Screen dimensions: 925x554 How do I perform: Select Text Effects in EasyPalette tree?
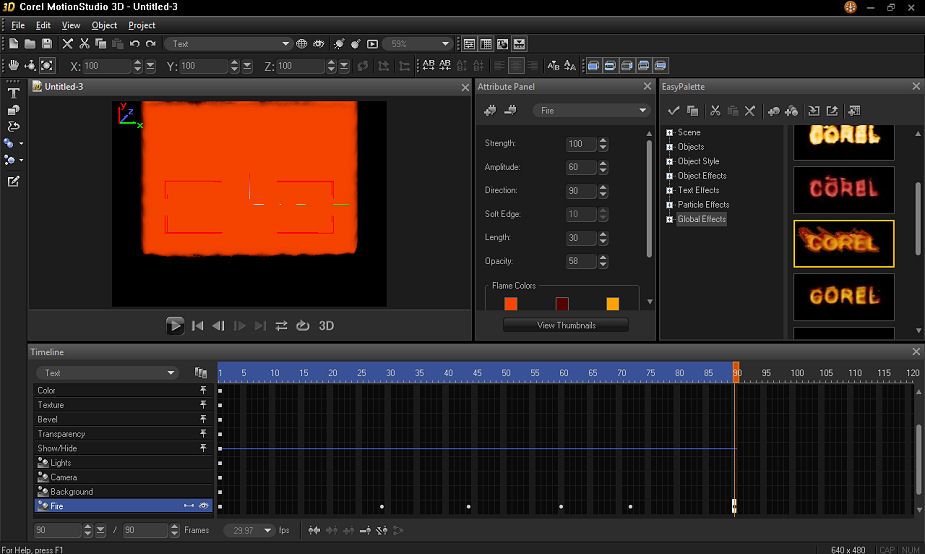pos(698,190)
